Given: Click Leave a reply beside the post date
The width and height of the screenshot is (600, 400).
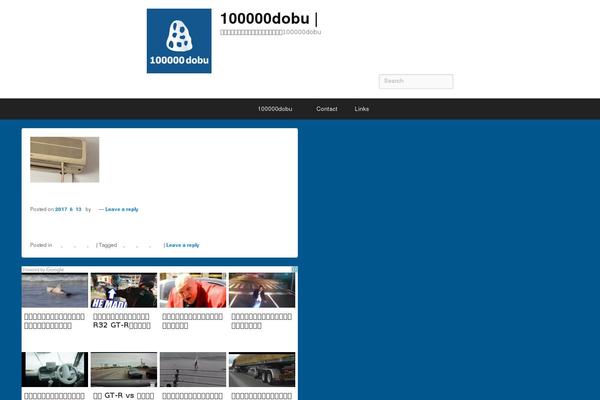Looking at the screenshot, I should (121, 209).
